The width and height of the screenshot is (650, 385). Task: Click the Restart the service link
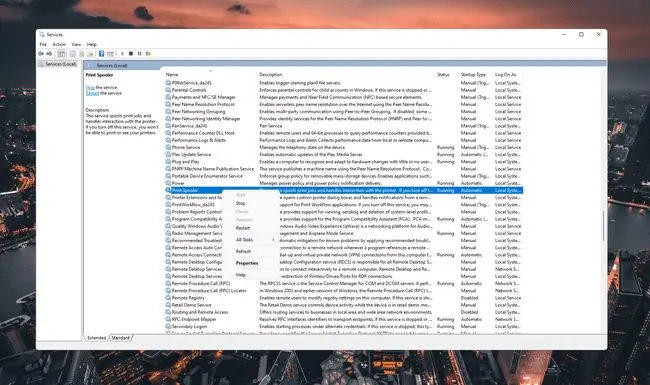click(92, 93)
